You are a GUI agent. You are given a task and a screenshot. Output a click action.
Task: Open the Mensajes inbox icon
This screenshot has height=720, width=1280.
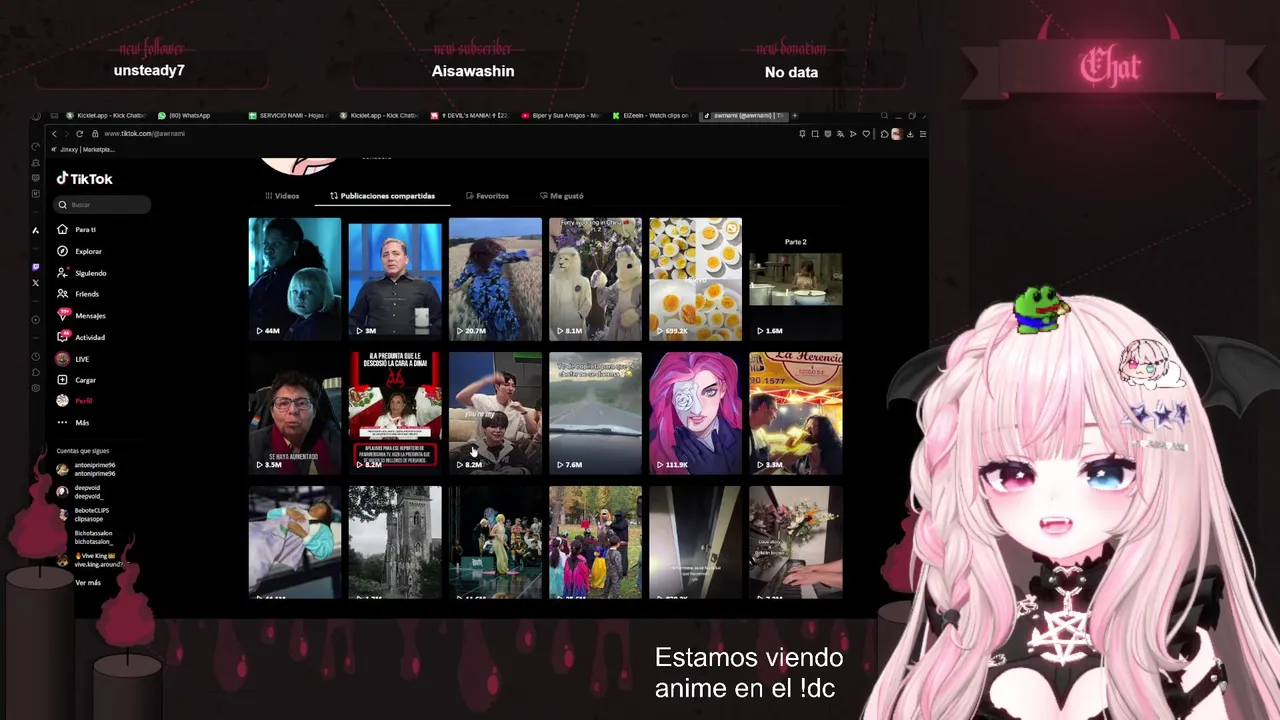point(63,315)
